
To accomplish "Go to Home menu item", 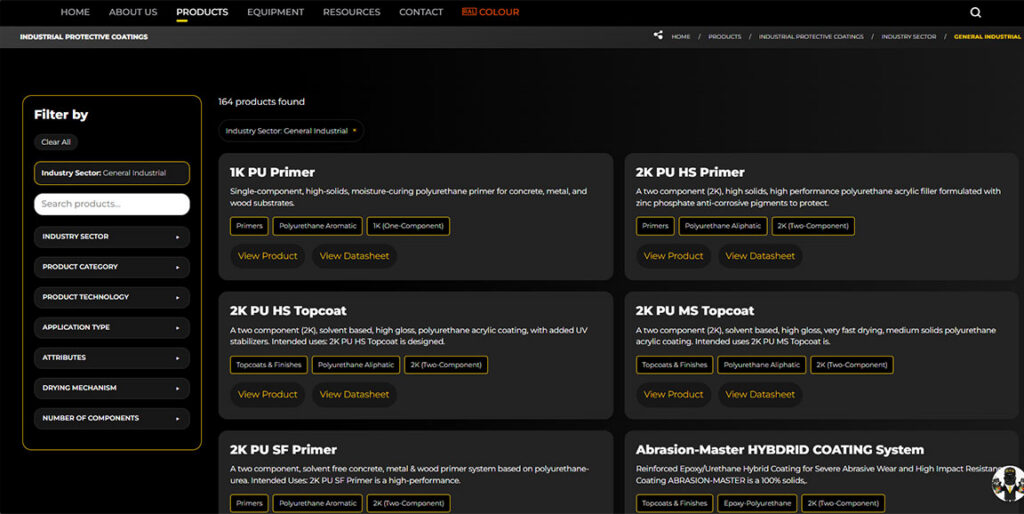I will pos(75,12).
